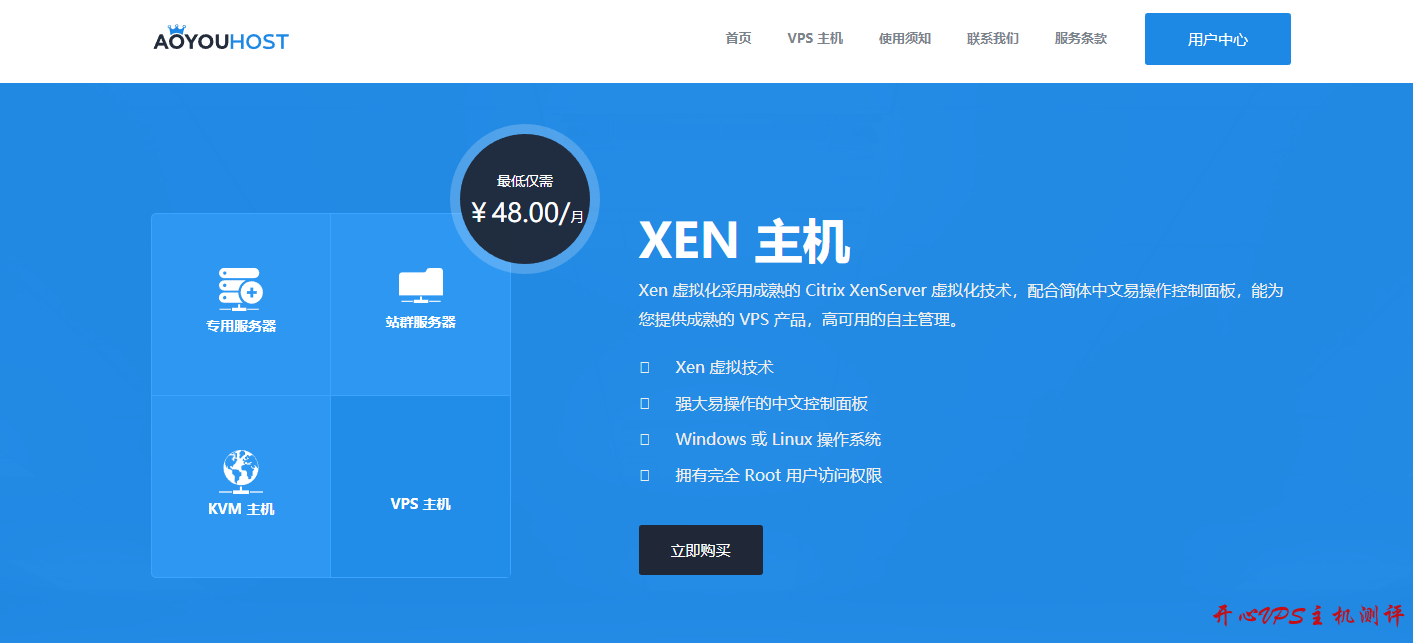
Task: Navigate to the 联系我们 page
Action: pos(993,39)
